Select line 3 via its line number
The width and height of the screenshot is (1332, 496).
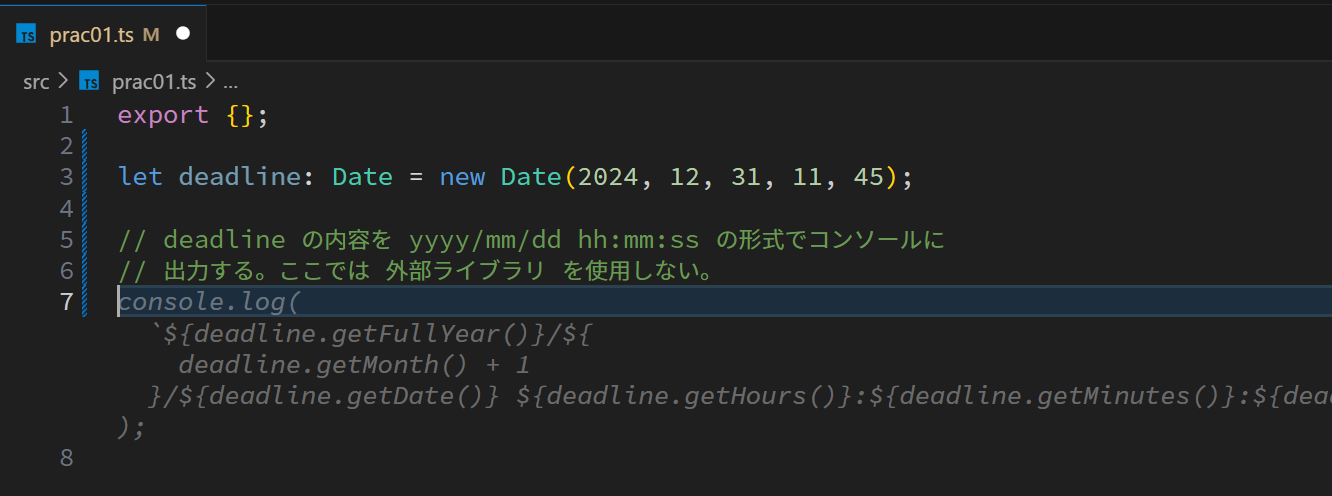66,177
